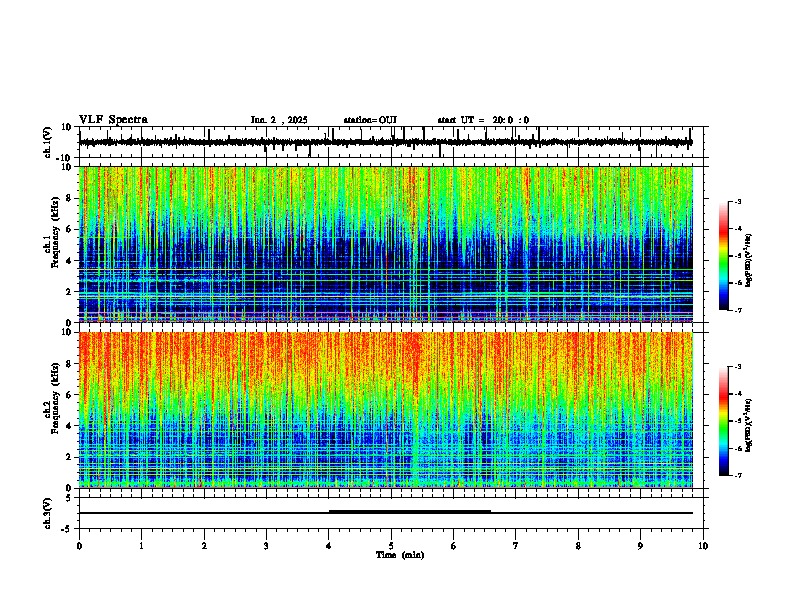Click the time-axis tick label "10"
This screenshot has height=612, width=792.
click(x=703, y=546)
